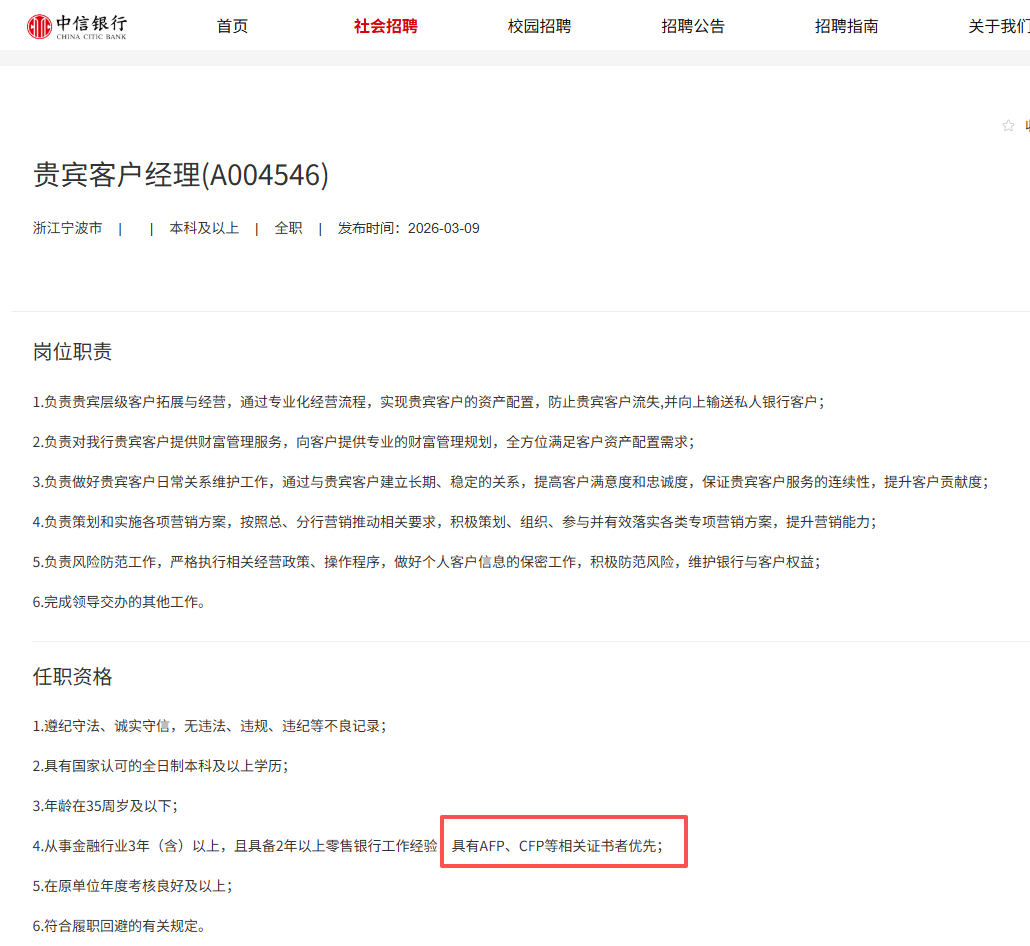The image size is (1030, 946).
Task: Click the education requirement 本科及以上
Action: point(204,228)
